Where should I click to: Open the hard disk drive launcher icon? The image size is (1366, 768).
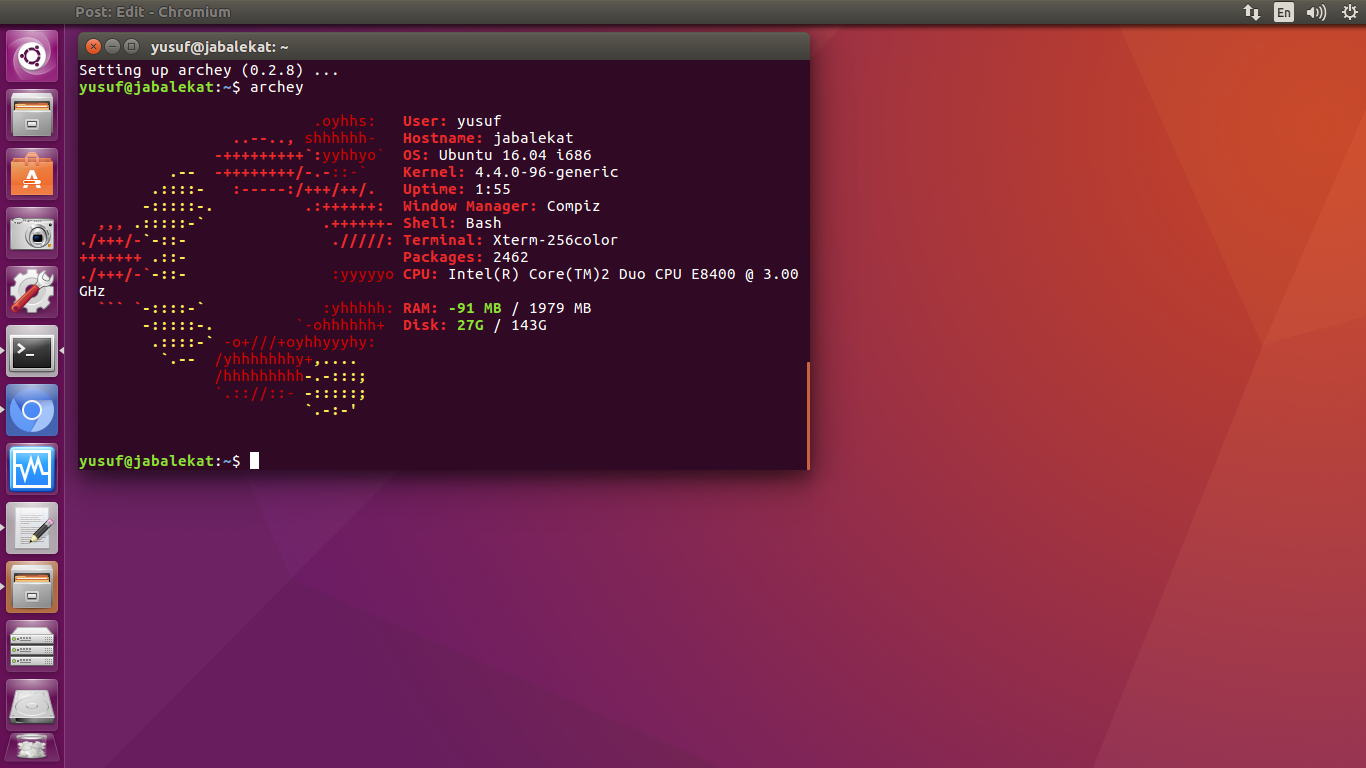pyautogui.click(x=32, y=705)
